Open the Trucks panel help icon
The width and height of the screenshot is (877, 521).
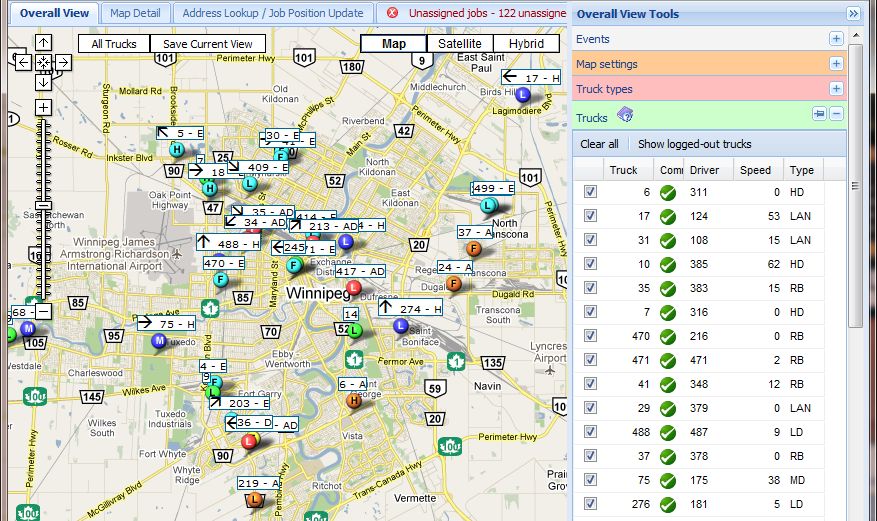click(x=624, y=115)
